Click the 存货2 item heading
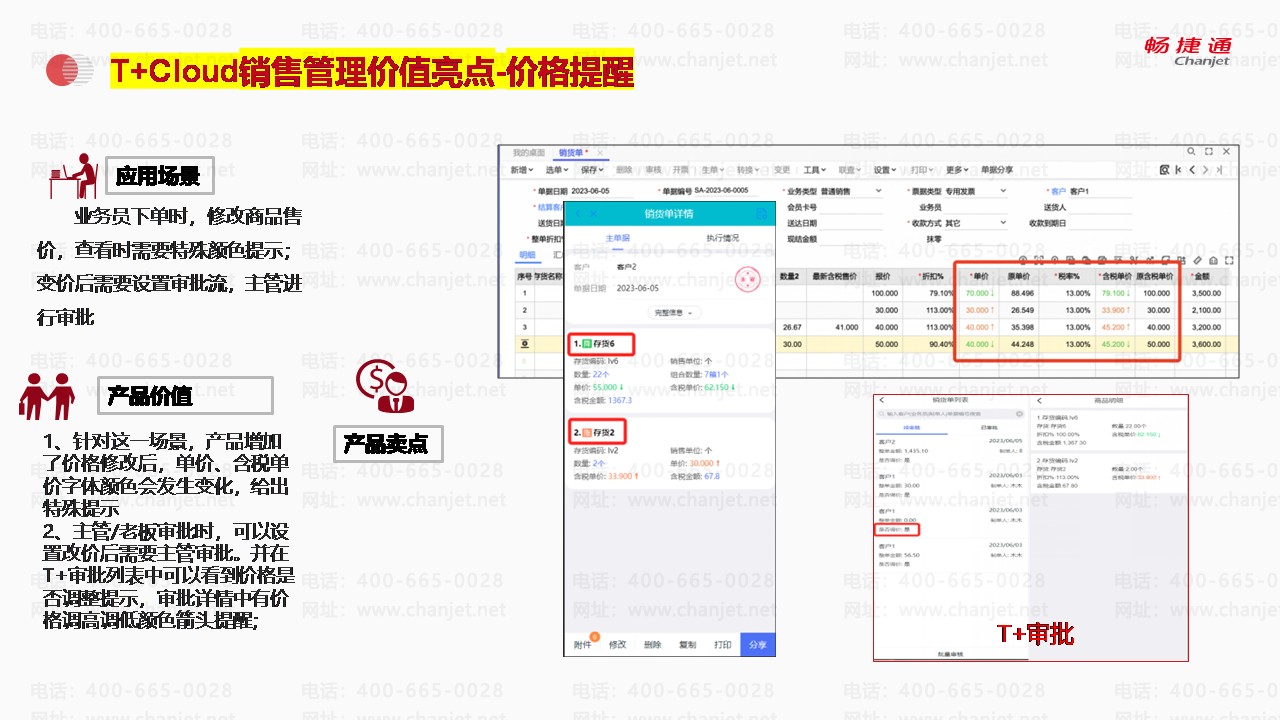Image resolution: width=1280 pixels, height=720 pixels. [601, 432]
